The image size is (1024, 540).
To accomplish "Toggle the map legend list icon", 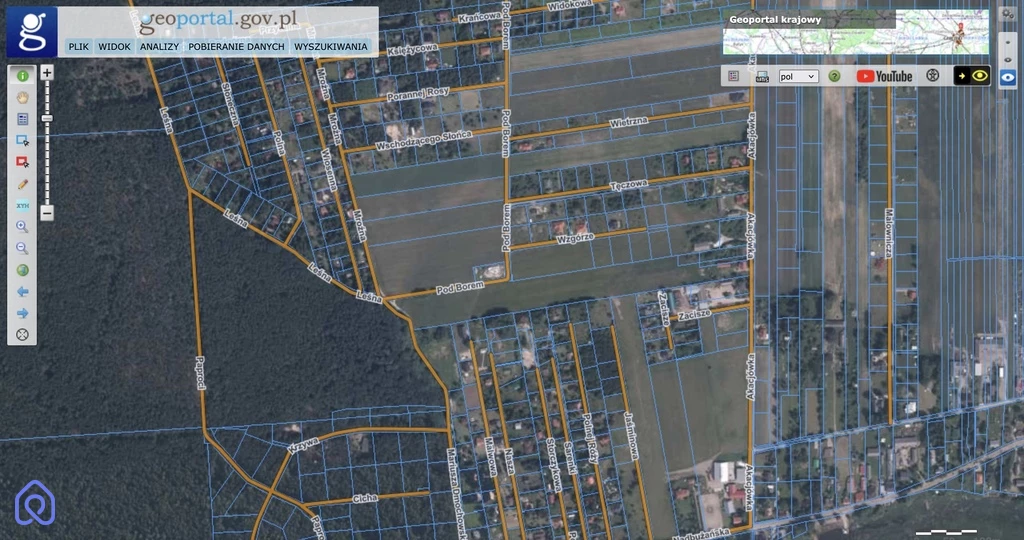I will 733,76.
